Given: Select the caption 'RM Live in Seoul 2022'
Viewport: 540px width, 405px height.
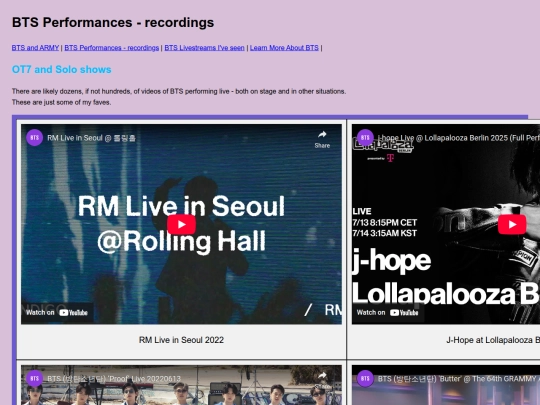Looking at the screenshot, I should (x=181, y=340).
